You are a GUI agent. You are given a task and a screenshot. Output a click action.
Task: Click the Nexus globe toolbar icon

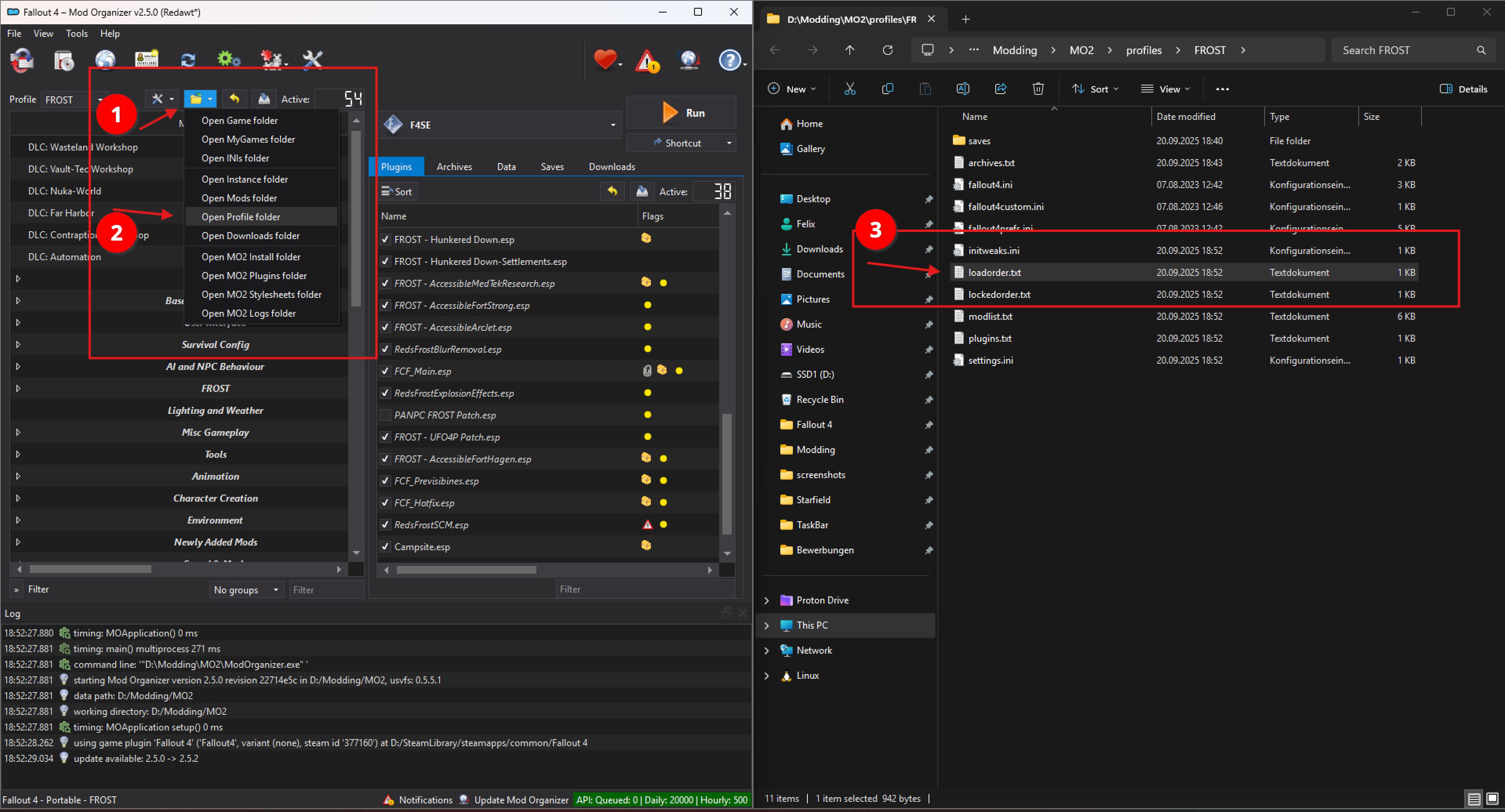105,60
